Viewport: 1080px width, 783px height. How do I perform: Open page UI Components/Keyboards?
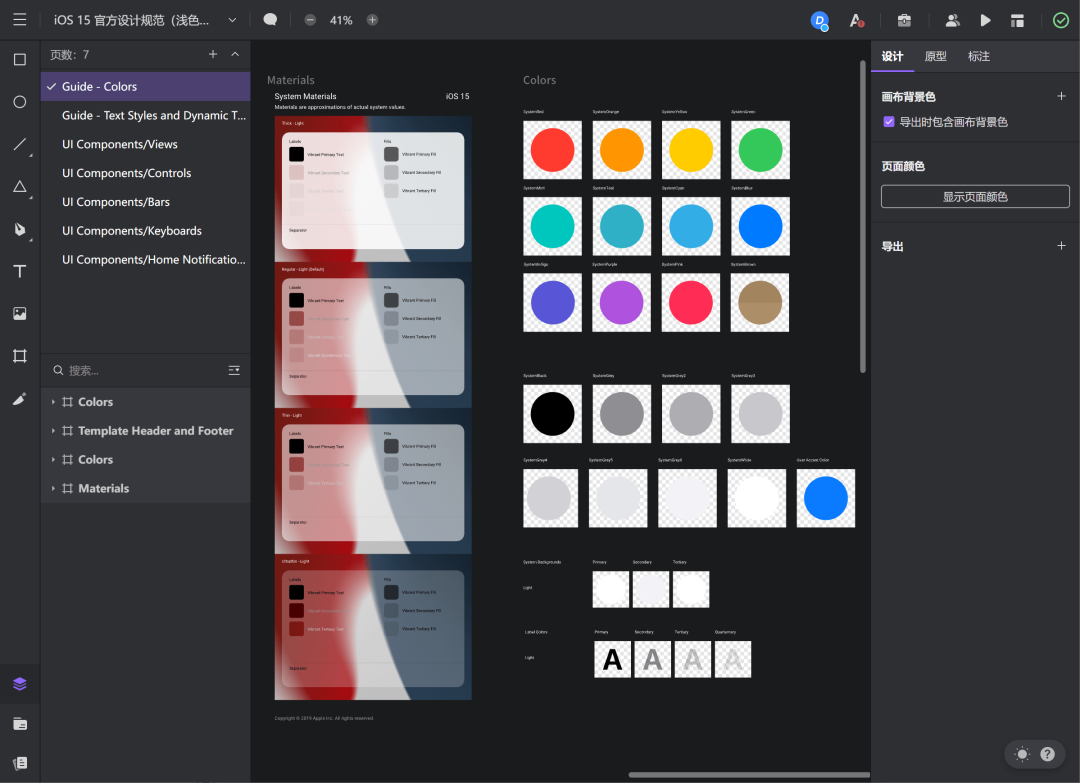pyautogui.click(x=145, y=231)
